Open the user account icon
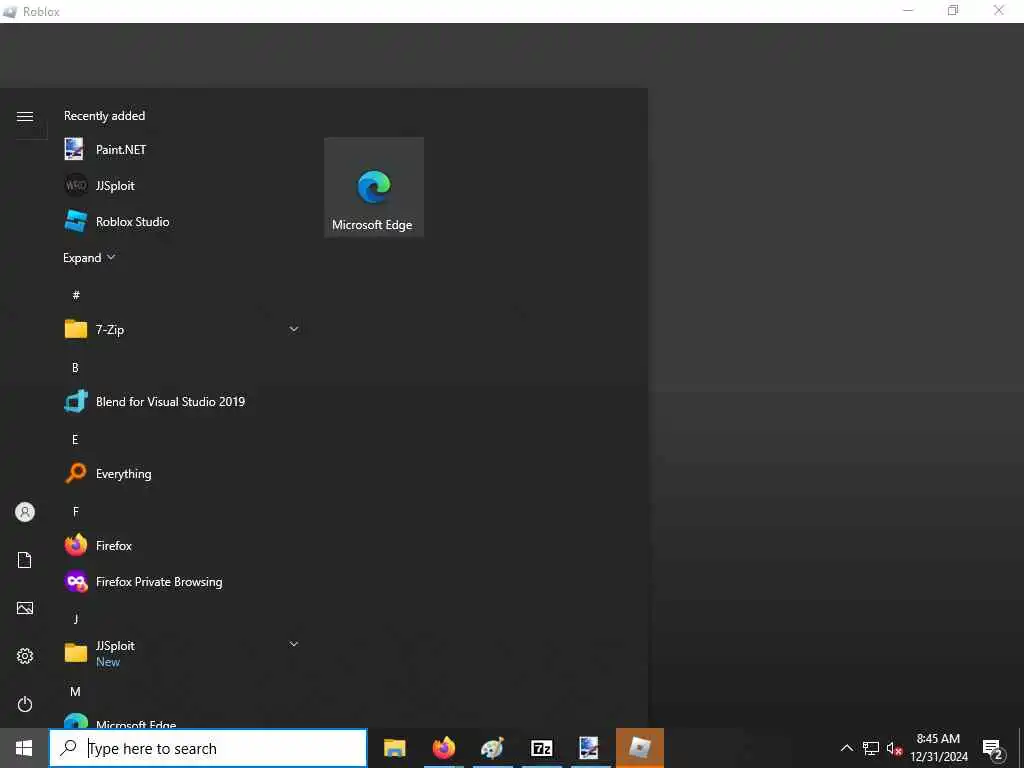Image resolution: width=1024 pixels, height=768 pixels. click(x=25, y=512)
